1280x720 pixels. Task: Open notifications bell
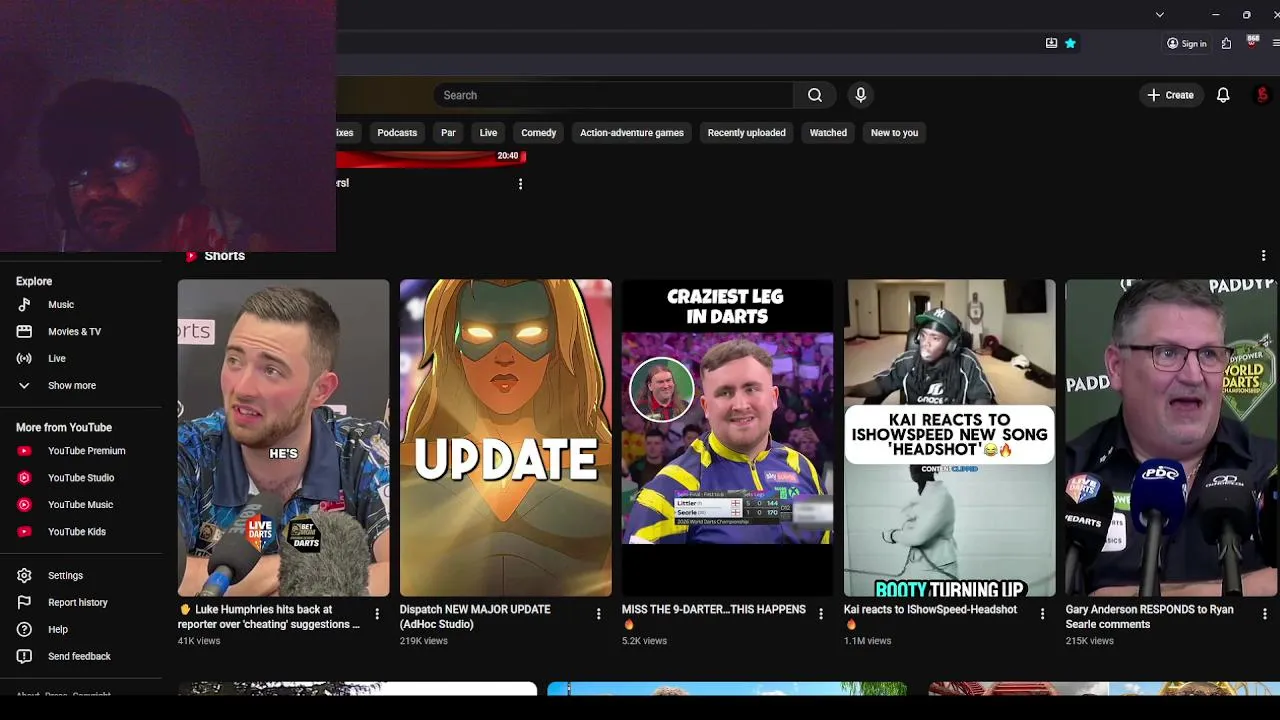(1222, 95)
